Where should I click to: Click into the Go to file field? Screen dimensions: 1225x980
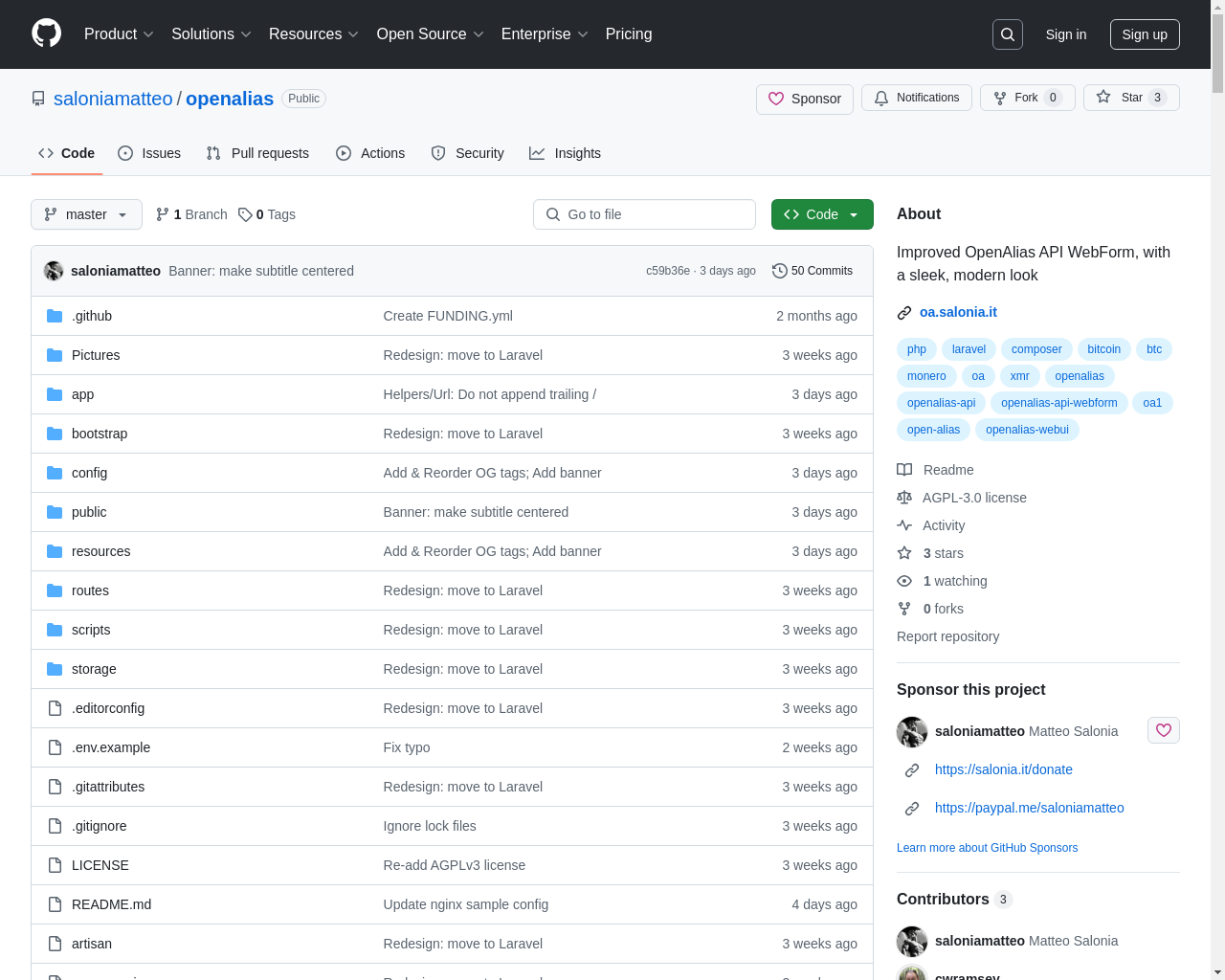click(644, 214)
